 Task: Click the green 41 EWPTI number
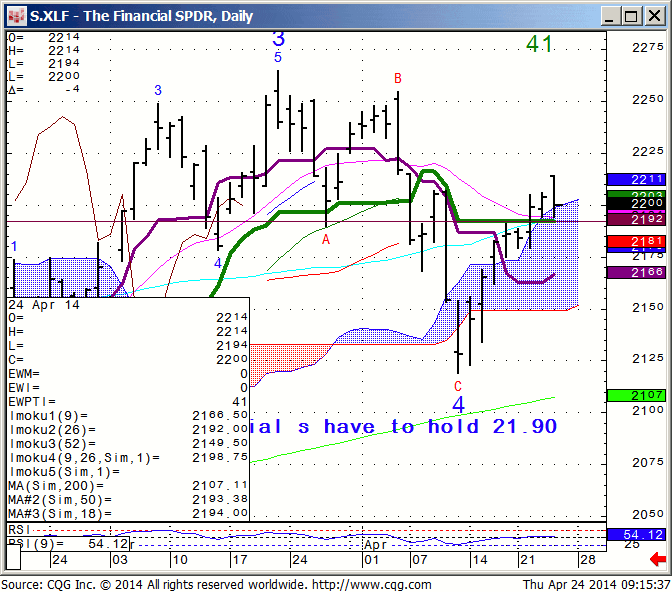[539, 44]
